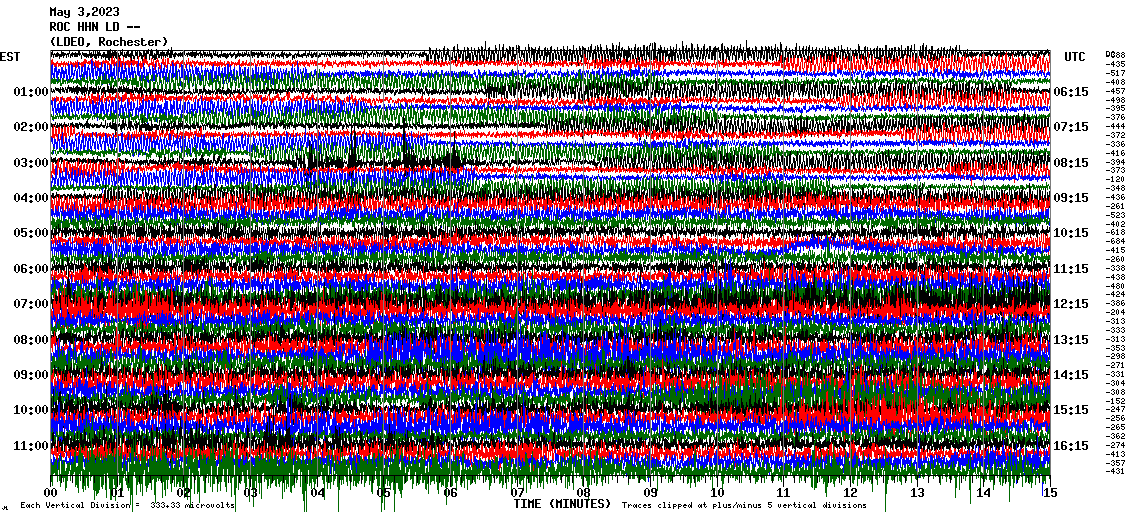
Task: Click the Traces clipped footnote text
Action: click(x=743, y=506)
